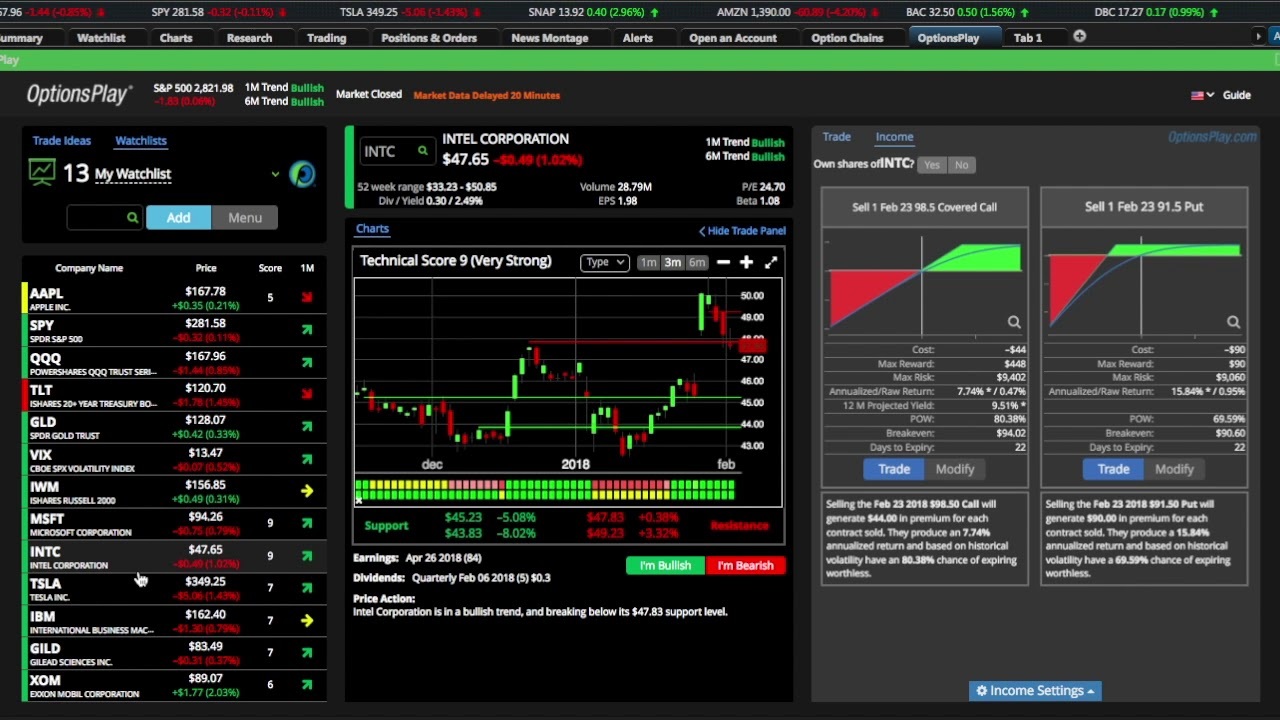Click the search icon next to INTC symbol
Viewport: 1280px width, 720px height.
(x=422, y=151)
